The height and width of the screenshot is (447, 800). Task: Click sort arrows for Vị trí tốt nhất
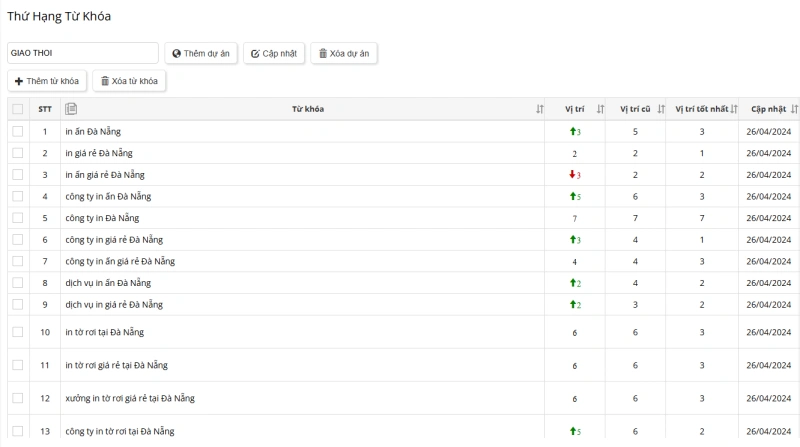coord(734,109)
